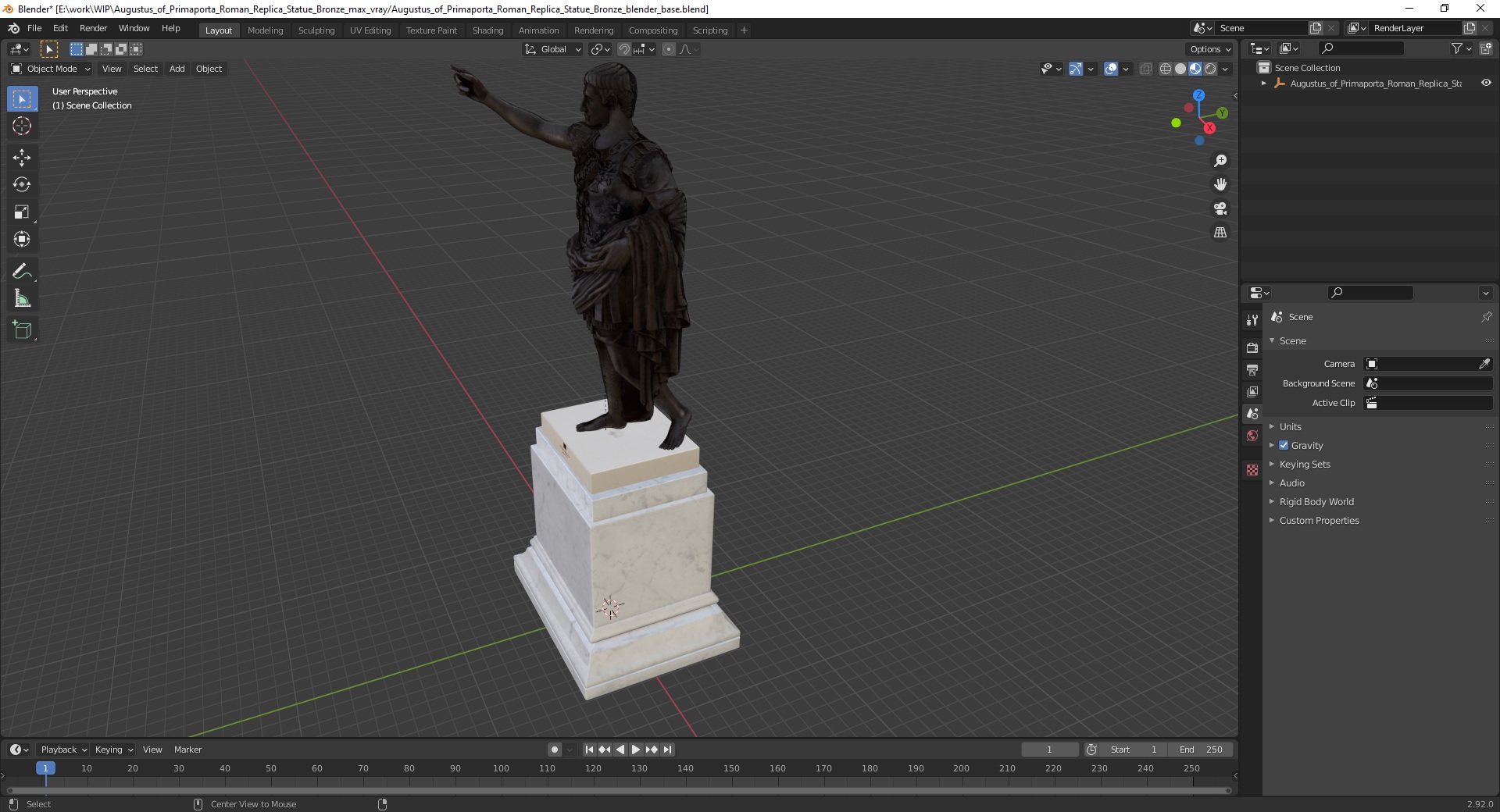Jump to the end frame
The width and height of the screenshot is (1500, 812).
pyautogui.click(x=668, y=750)
